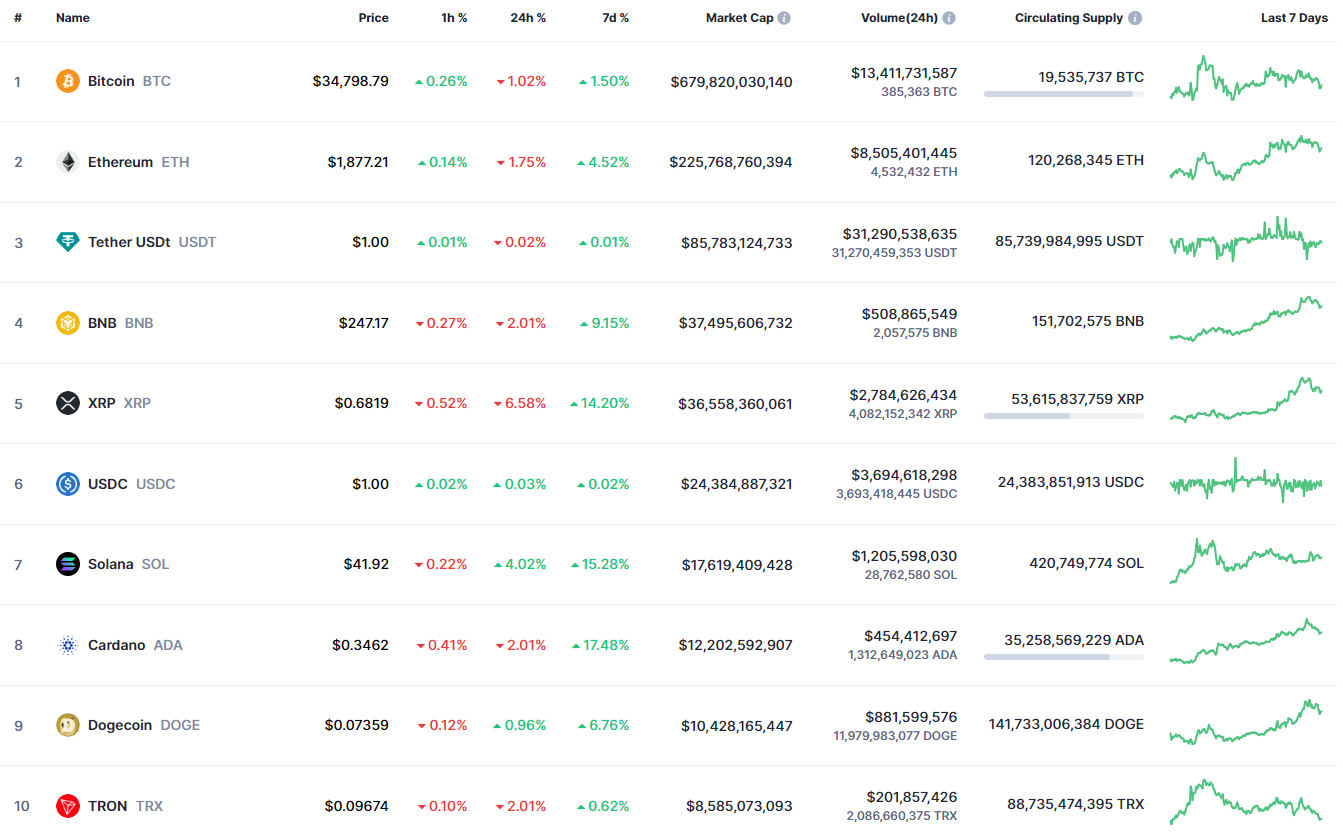Click Cardano's circulating supply progress bar
The height and width of the screenshot is (833, 1343).
(1064, 657)
